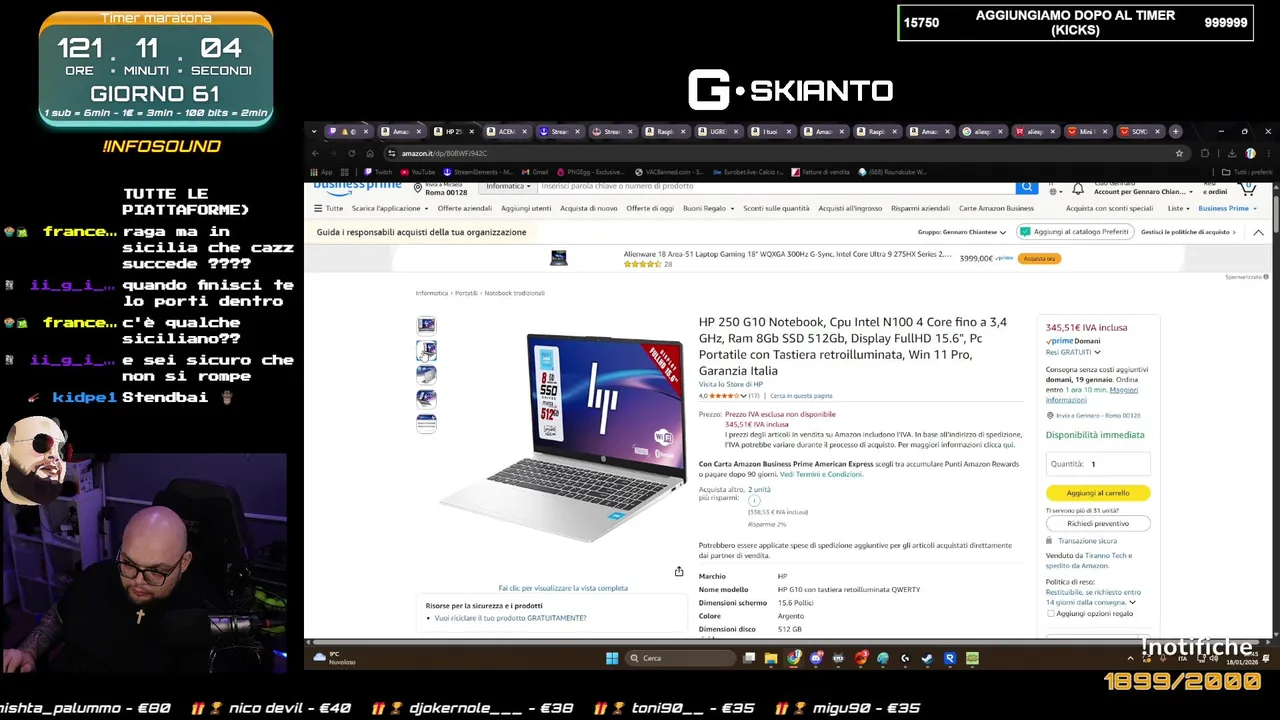Viewport: 1280px width, 720px height.
Task: Open the new tab plus button
Action: click(x=1176, y=131)
